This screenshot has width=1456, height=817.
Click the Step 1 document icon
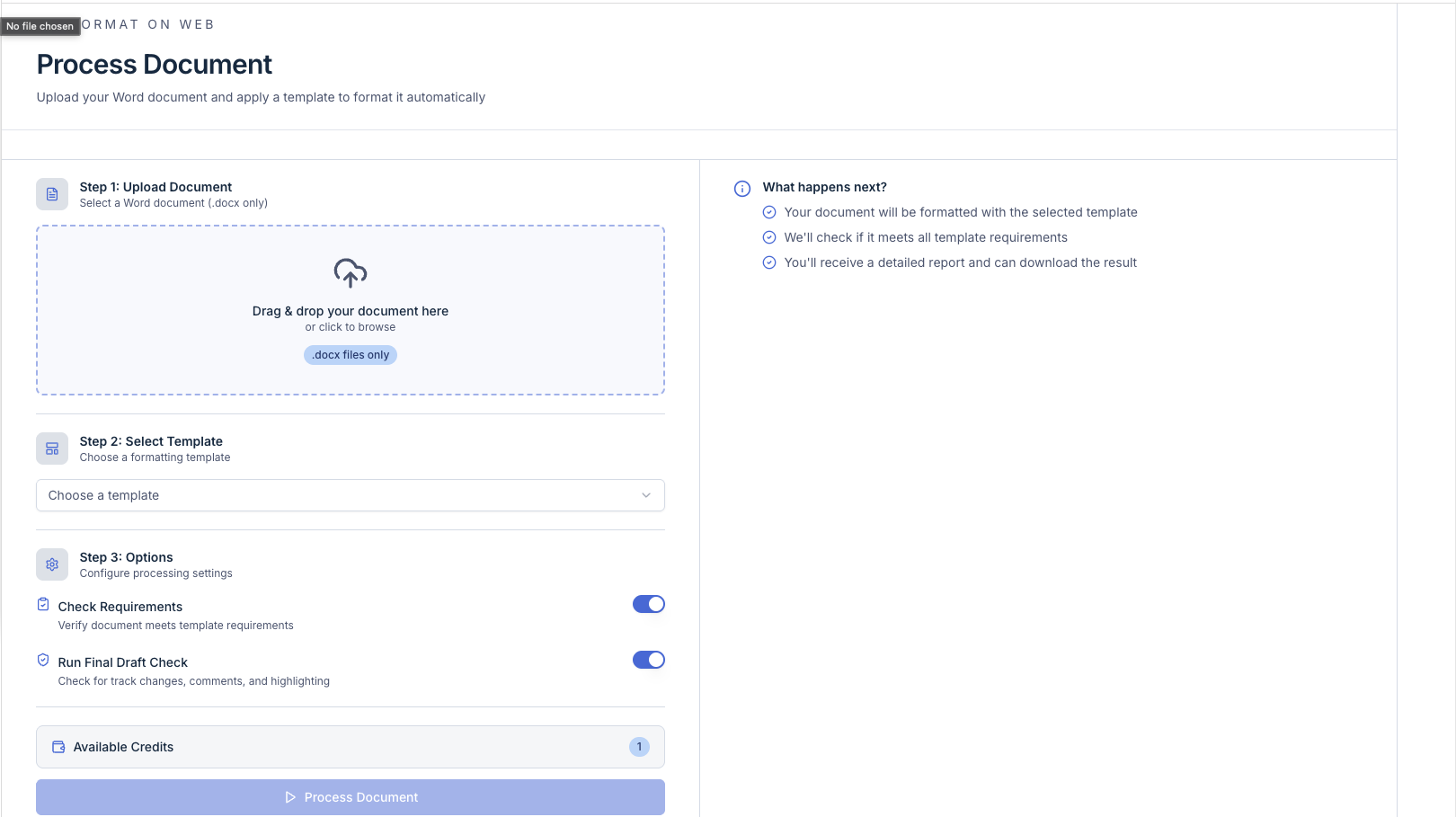(52, 194)
